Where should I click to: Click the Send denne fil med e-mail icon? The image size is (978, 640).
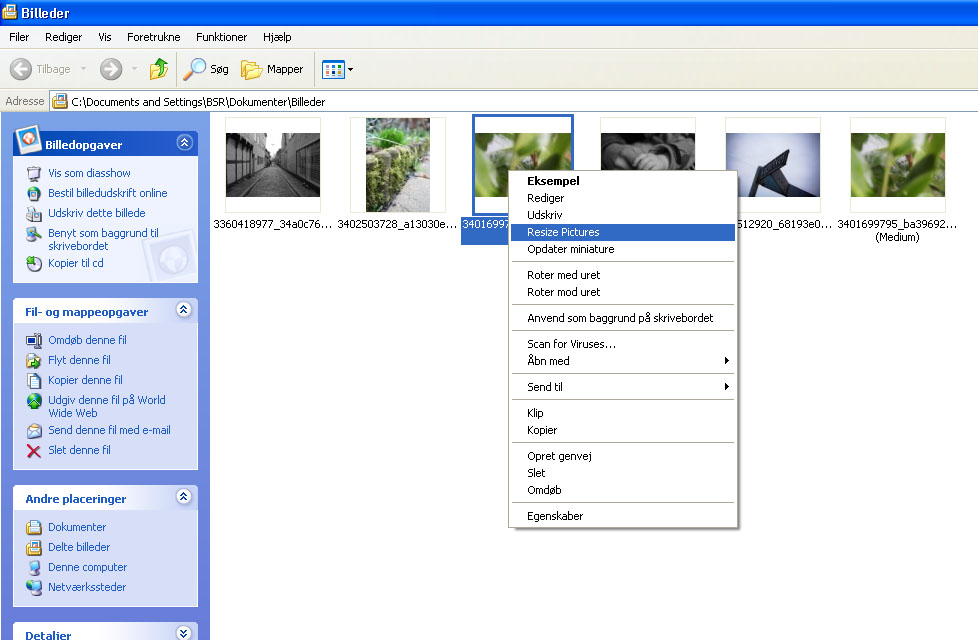pyautogui.click(x=34, y=430)
